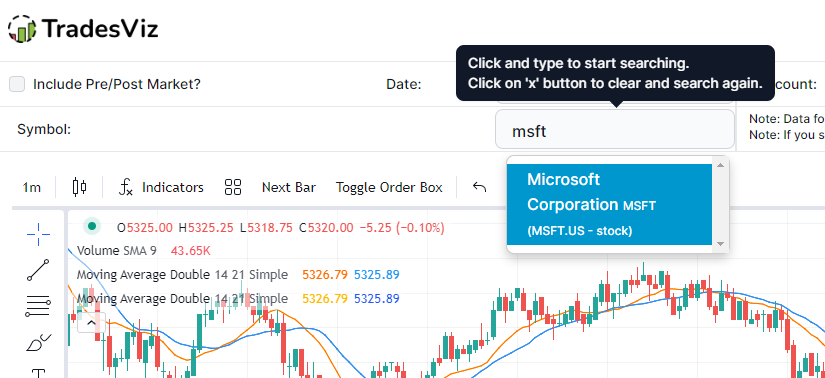
Task: Open the Fibonacci retracement tool
Action: pos(38,306)
